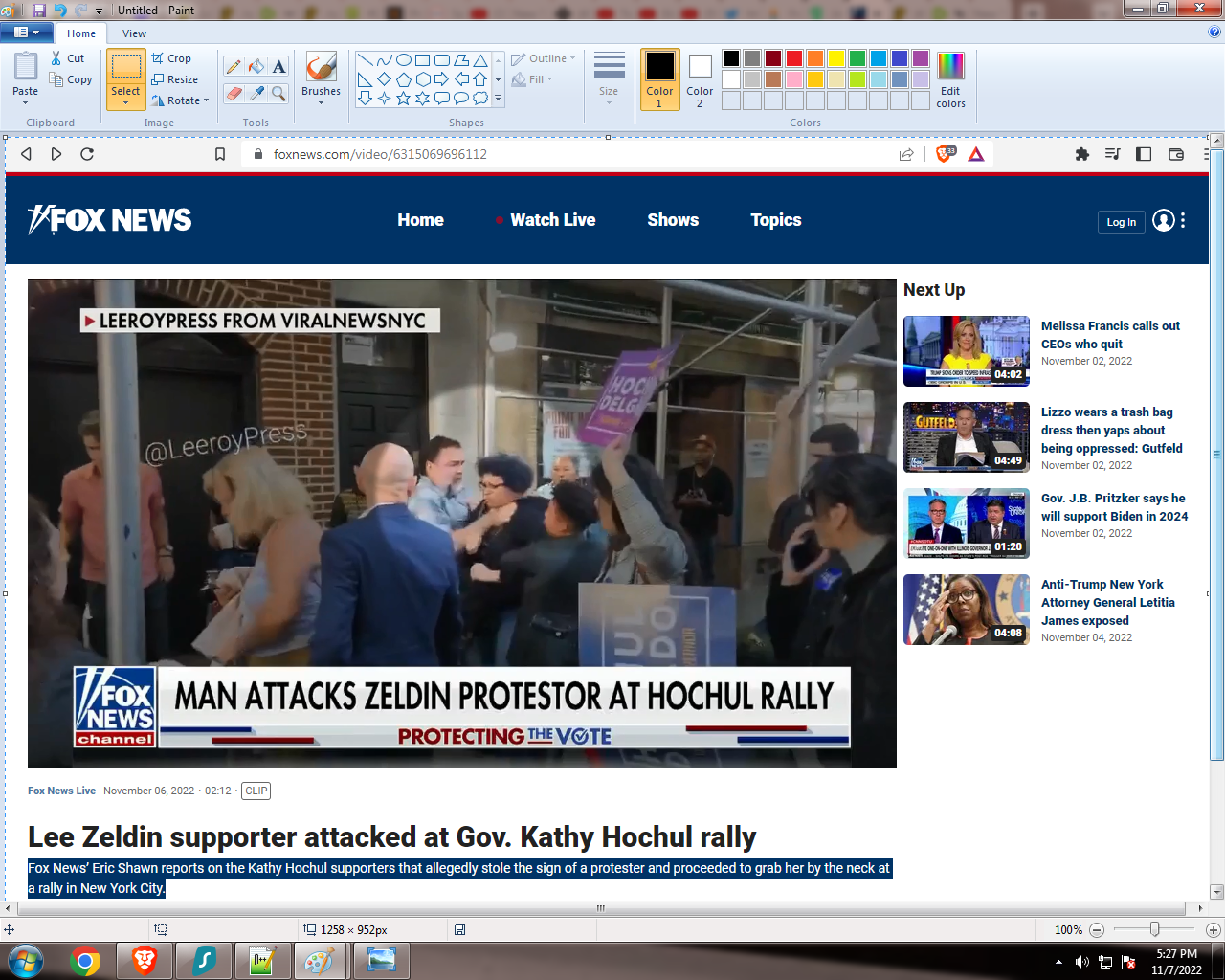Select the Eraser tool
Screen dimensions: 1225x980
coord(234,93)
